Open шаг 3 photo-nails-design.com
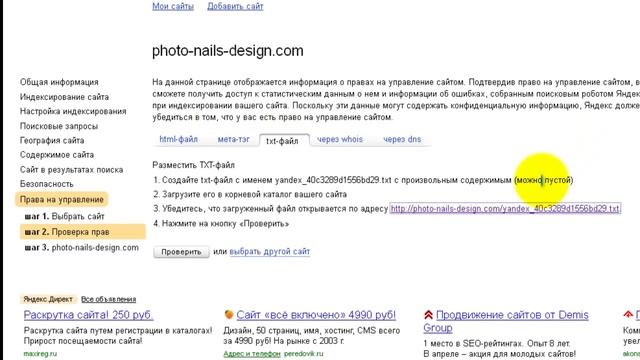Image resolution: width=640 pixels, height=360 pixels. [82, 247]
